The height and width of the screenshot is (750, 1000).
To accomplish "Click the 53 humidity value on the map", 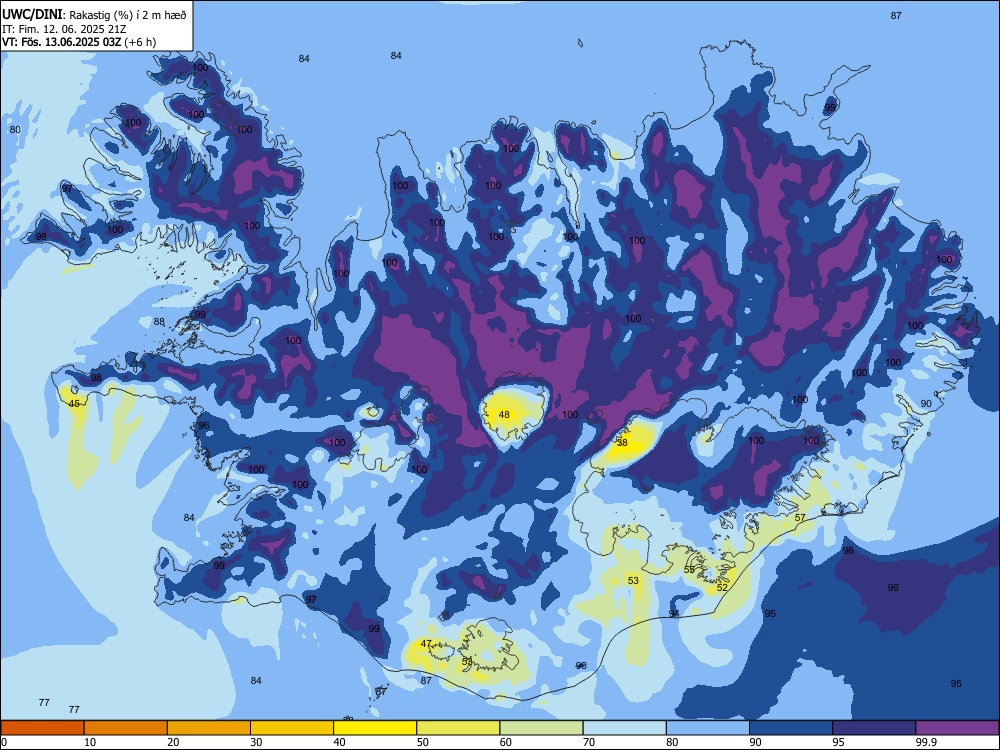I will point(633,580).
